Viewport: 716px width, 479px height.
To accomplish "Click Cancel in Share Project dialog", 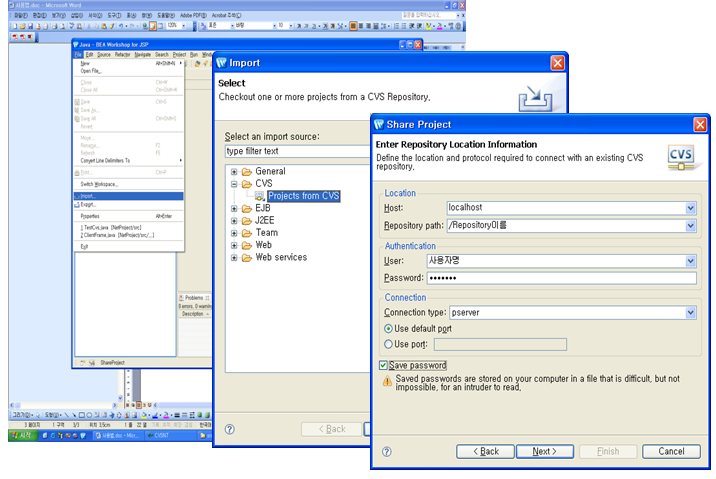I will click(x=671, y=452).
